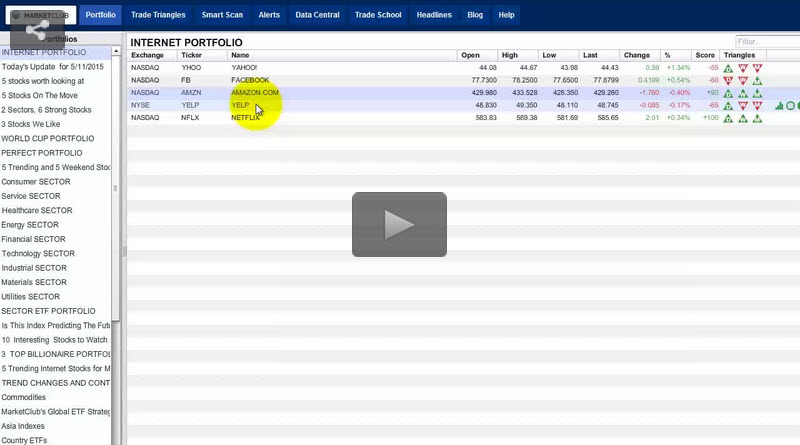Select Healthcare SECTOR portfolio

pyautogui.click(x=37, y=210)
